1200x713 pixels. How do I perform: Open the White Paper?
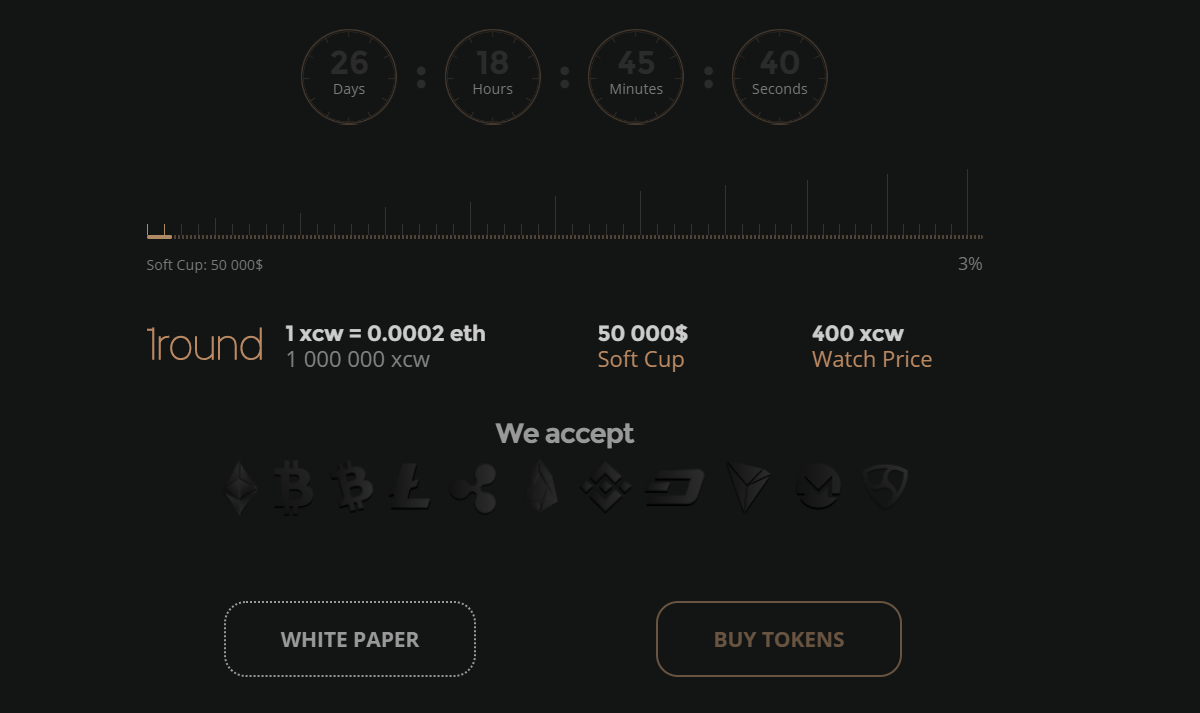pyautogui.click(x=350, y=639)
